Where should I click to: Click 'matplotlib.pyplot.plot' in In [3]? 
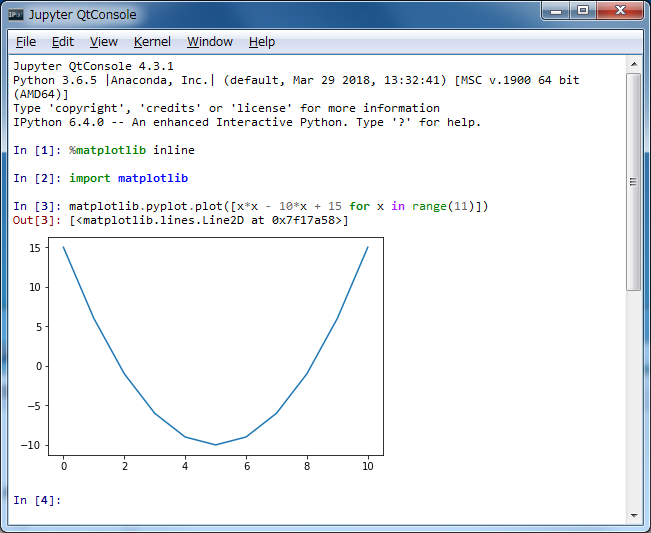click(145, 206)
